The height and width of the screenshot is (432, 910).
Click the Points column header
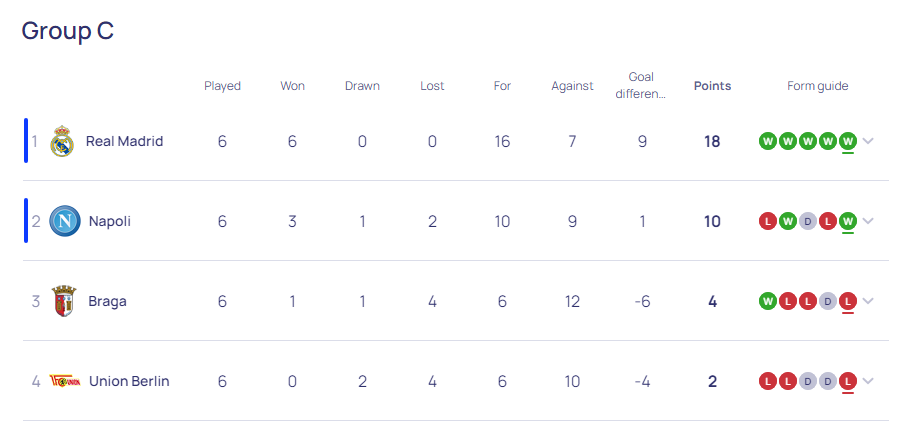tap(713, 86)
